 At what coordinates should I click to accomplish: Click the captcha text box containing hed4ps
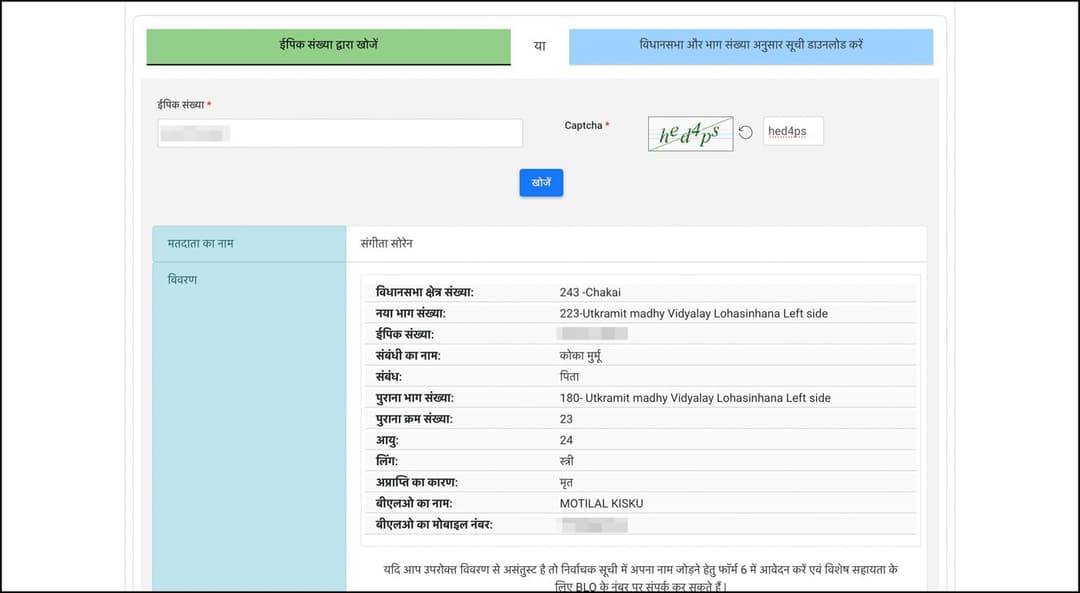click(x=792, y=132)
